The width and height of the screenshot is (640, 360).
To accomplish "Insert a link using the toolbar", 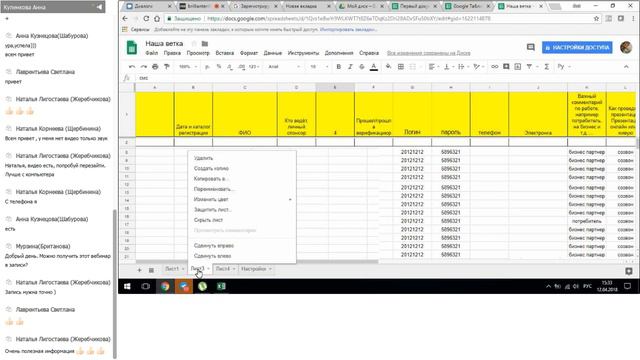I will click(x=495, y=67).
